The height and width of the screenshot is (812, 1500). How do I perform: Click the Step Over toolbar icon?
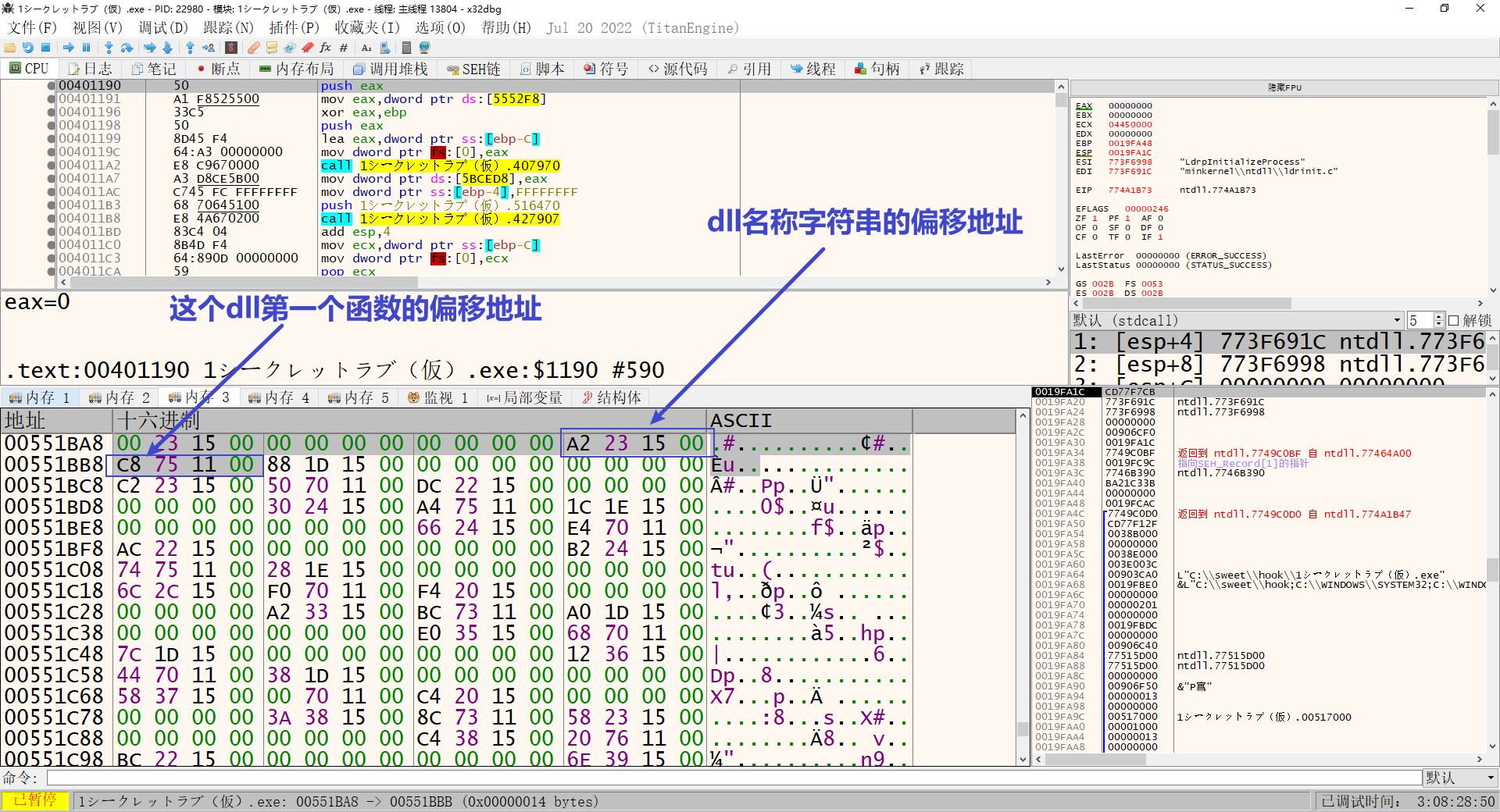127,48
